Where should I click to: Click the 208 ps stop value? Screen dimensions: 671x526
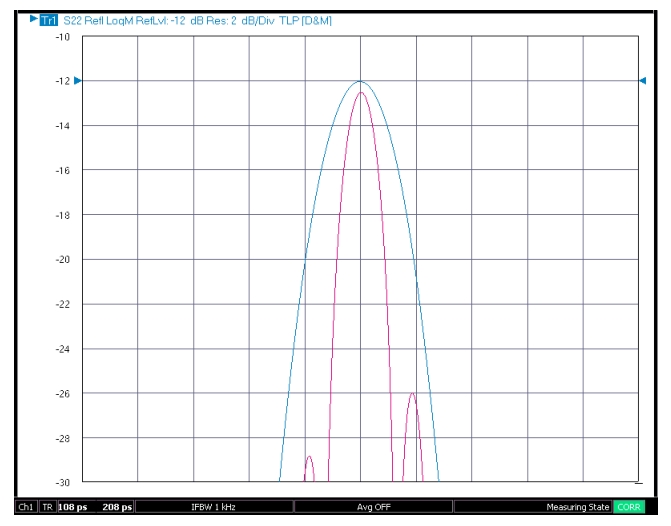click(117, 507)
